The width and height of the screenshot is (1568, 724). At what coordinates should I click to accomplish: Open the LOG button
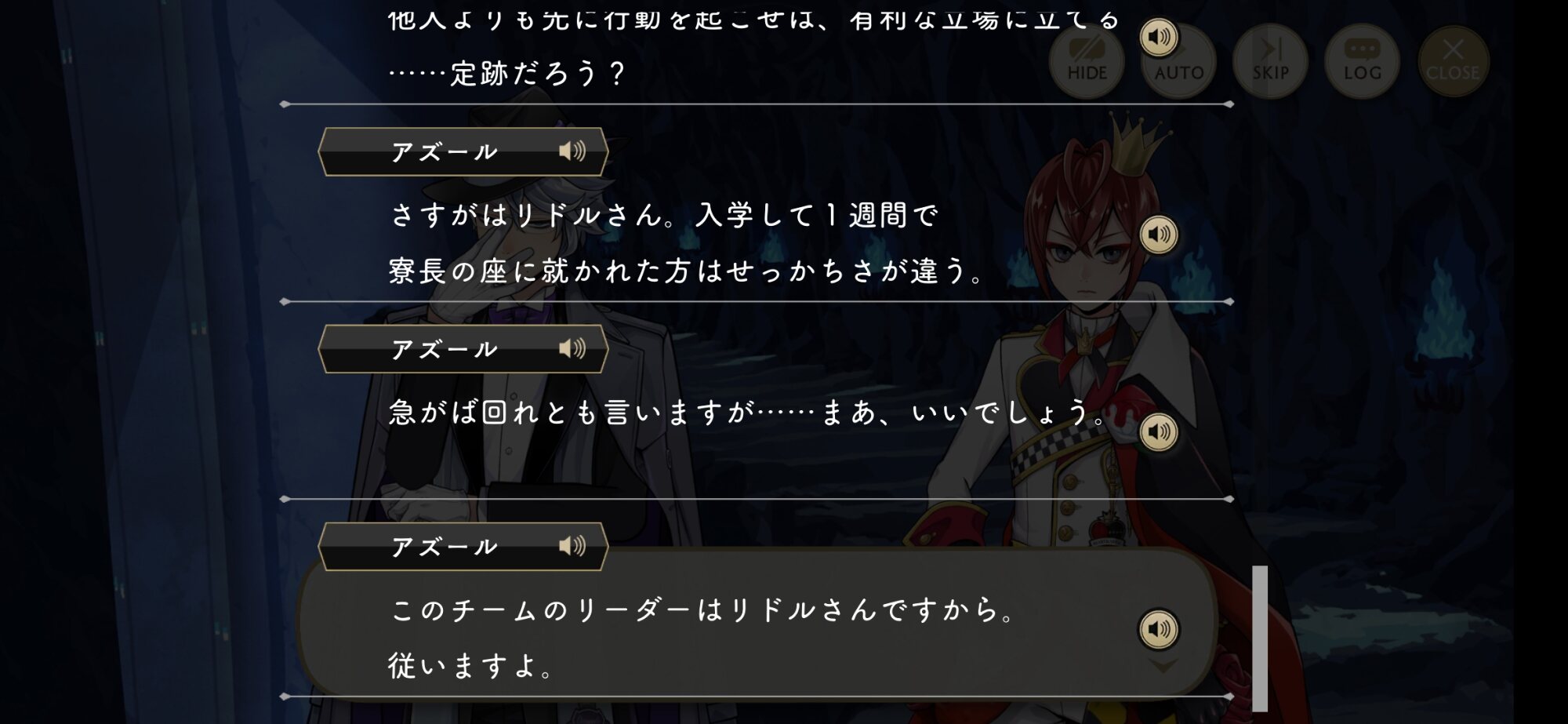1363,61
